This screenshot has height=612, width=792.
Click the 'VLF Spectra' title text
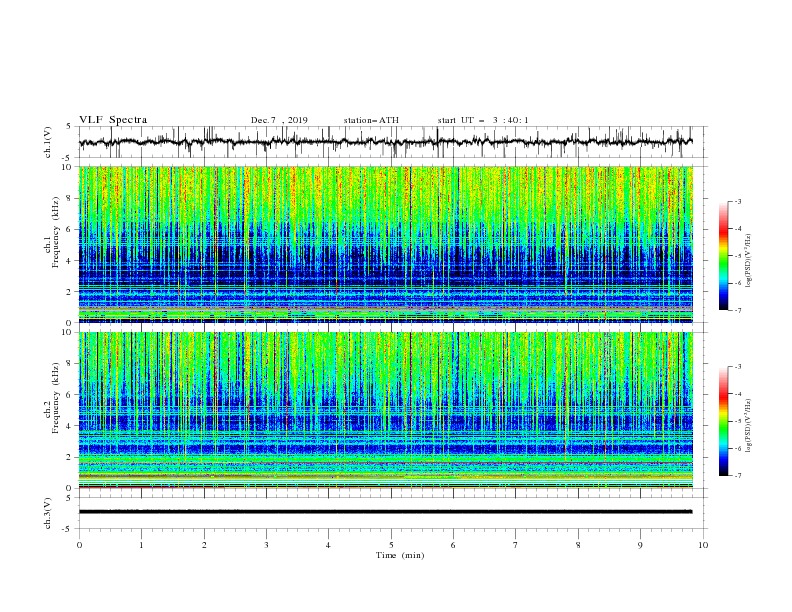tap(113, 120)
